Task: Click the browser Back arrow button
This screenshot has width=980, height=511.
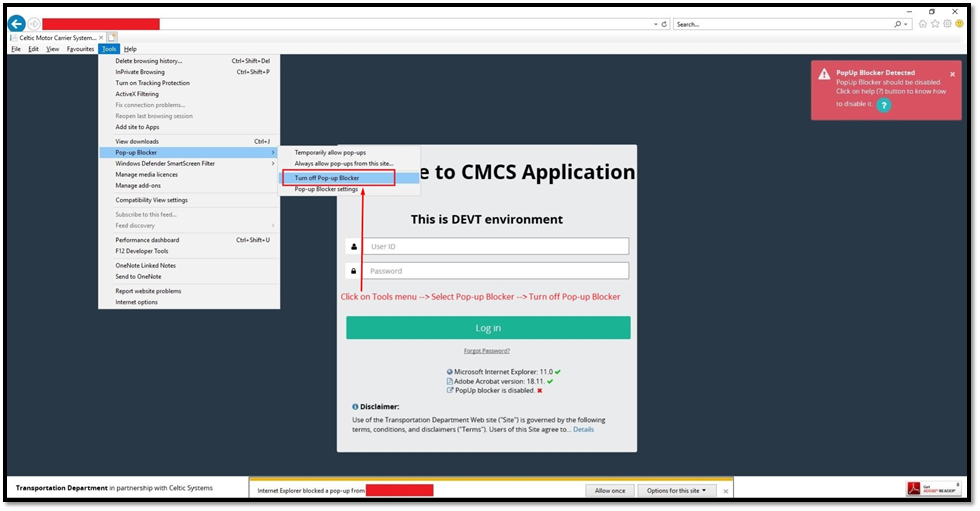Action: [x=16, y=23]
